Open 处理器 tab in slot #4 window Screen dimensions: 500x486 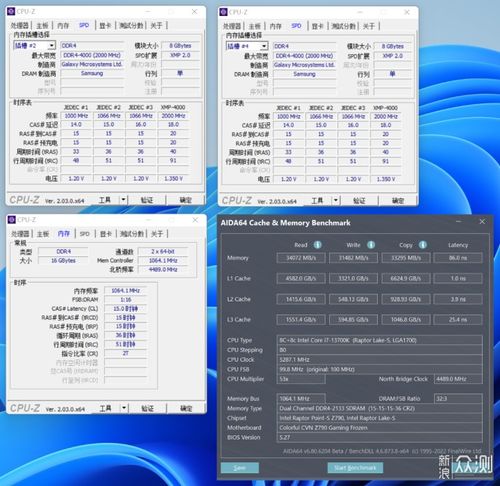tap(232, 26)
